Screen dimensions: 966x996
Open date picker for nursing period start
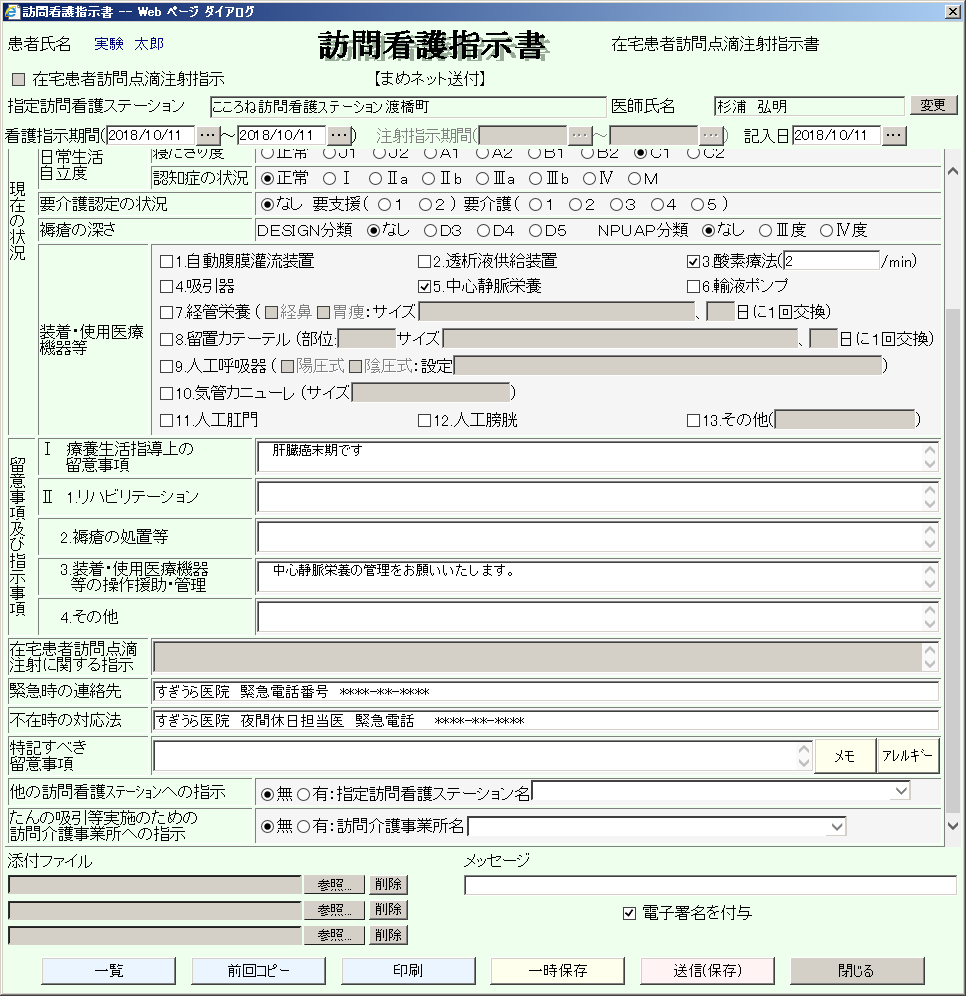[208, 135]
